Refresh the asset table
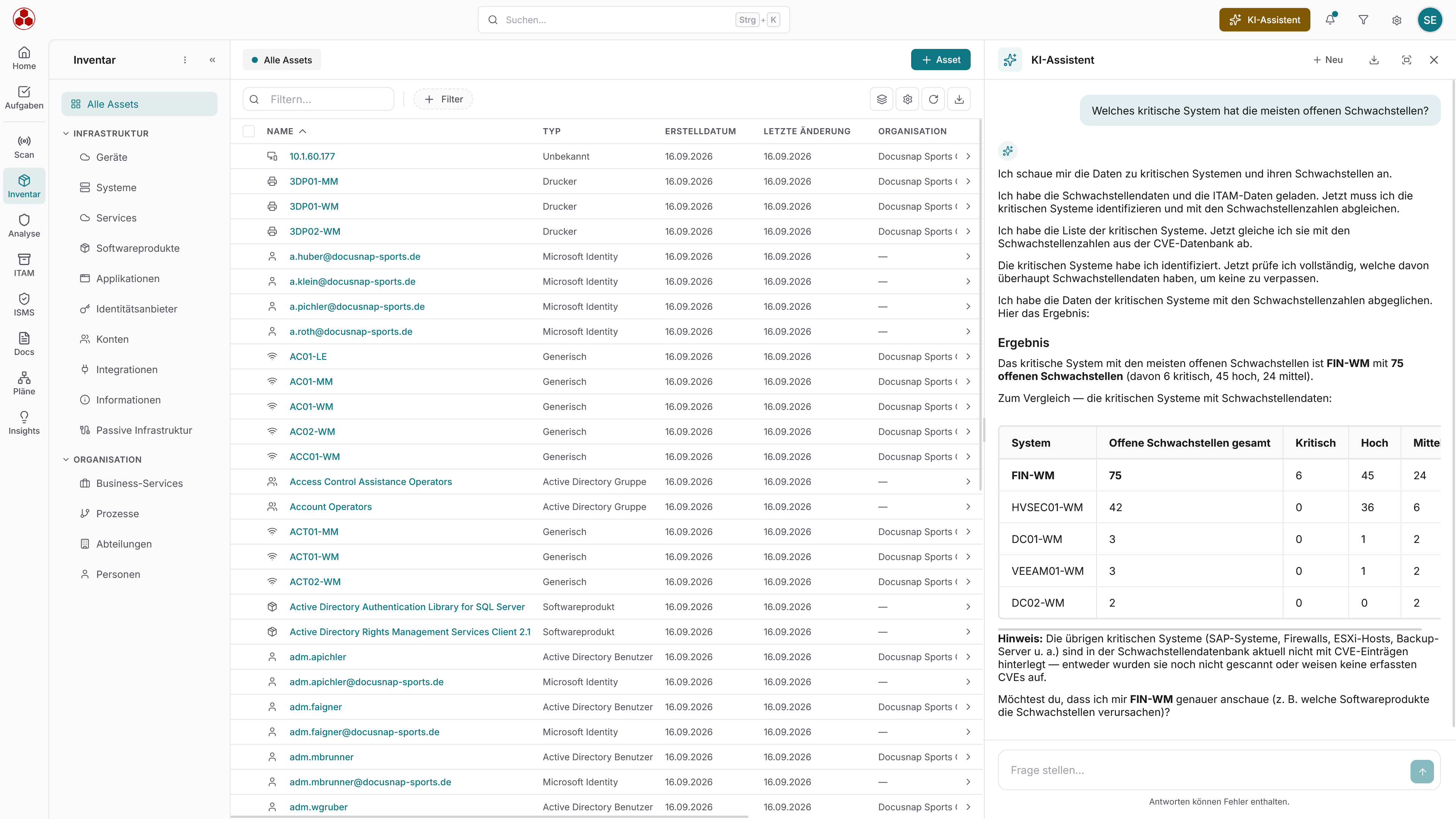Screen dimensions: 1456x819 coord(933,99)
